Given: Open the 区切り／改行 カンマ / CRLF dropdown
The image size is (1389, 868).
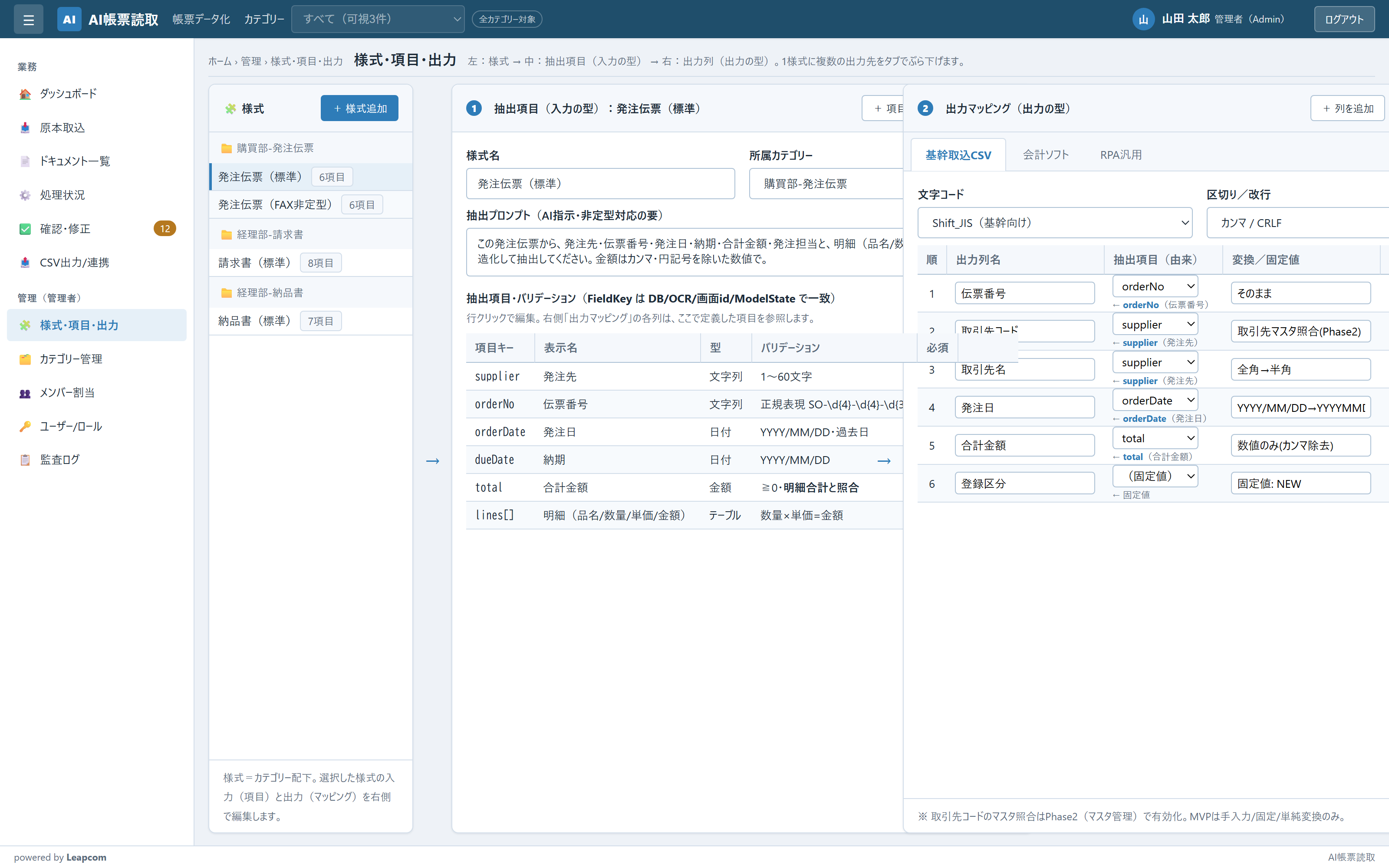Looking at the screenshot, I should (1298, 223).
